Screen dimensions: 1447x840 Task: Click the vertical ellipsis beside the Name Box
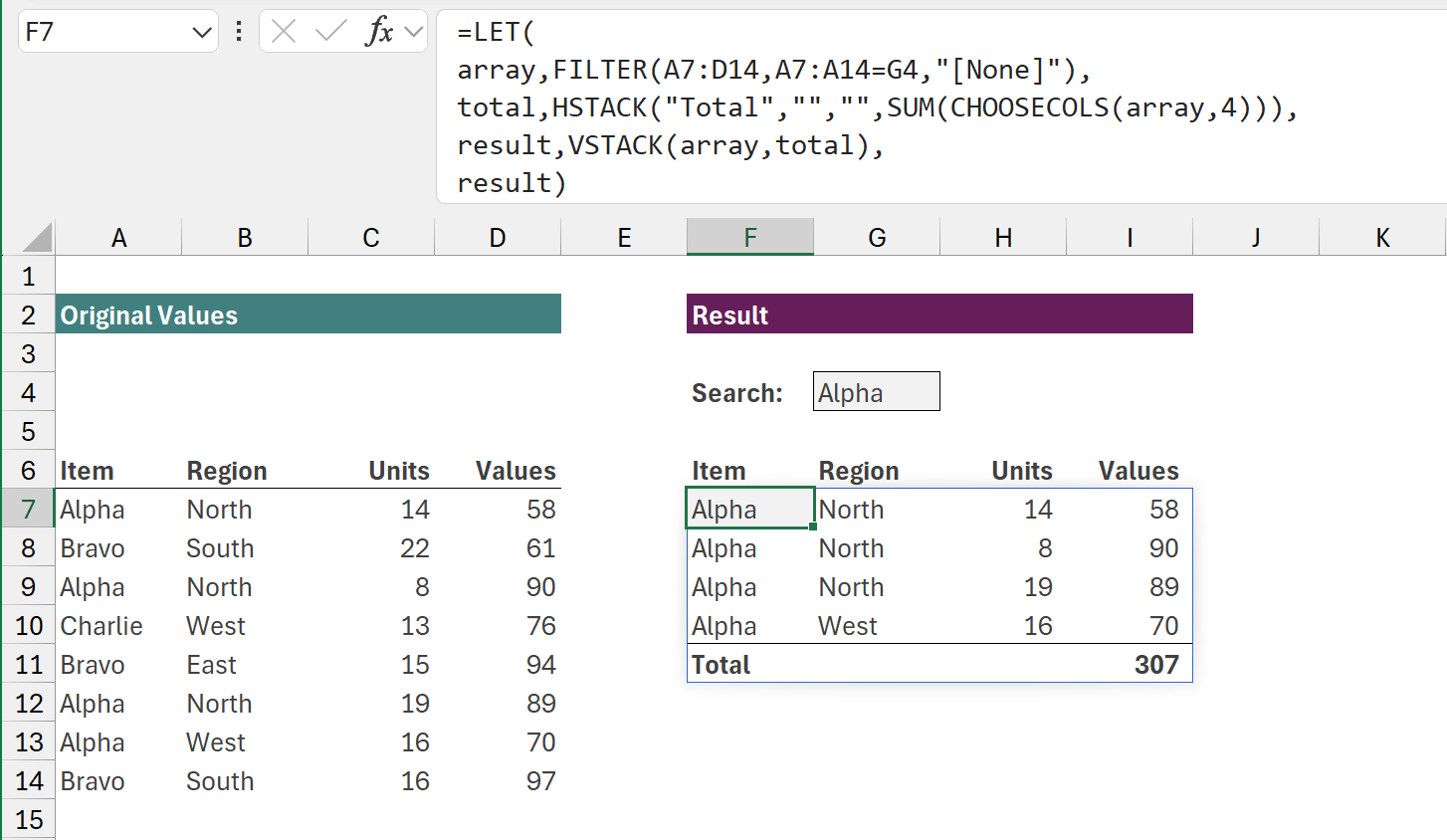[238, 31]
